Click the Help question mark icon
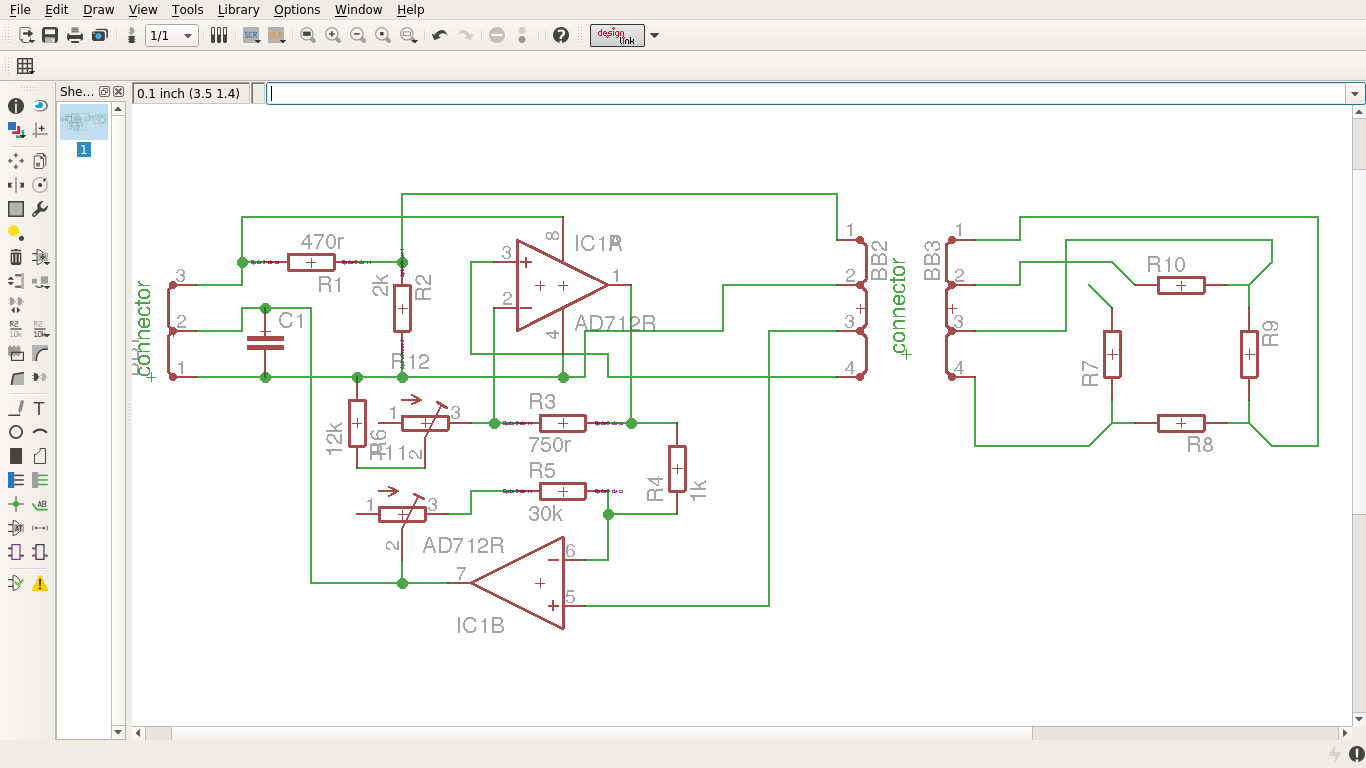The height and width of the screenshot is (768, 1366). point(561,35)
